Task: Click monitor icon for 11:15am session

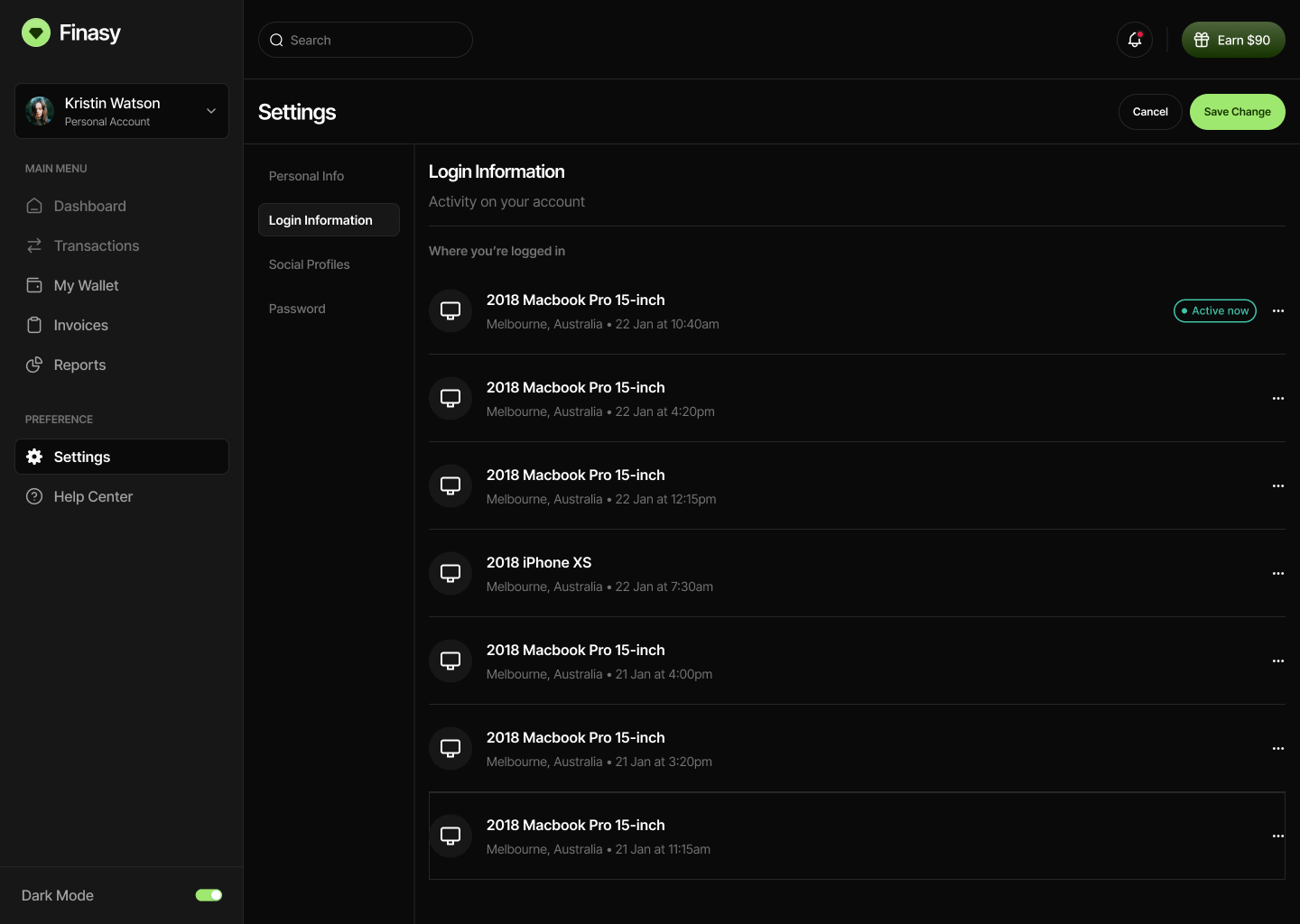Action: point(450,836)
